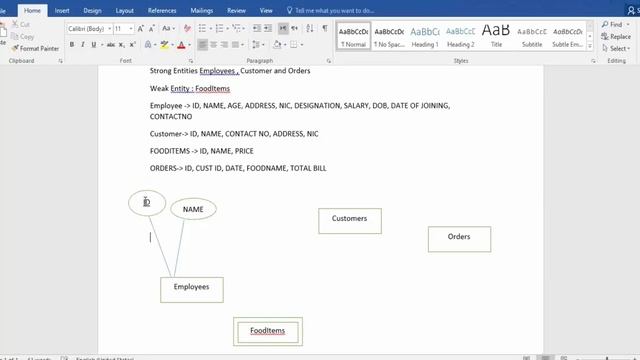Align text left
This screenshot has height=360, width=640.
click(x=202, y=44)
